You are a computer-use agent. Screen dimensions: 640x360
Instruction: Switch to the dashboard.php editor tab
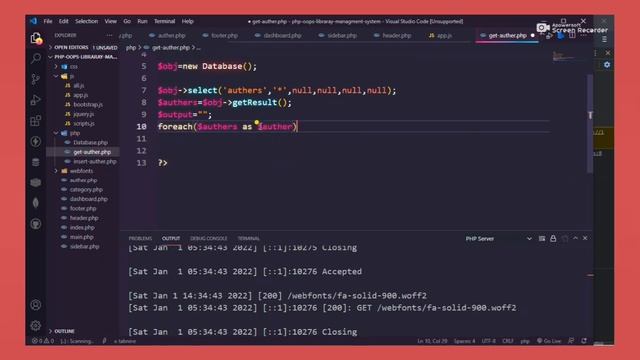click(278, 36)
